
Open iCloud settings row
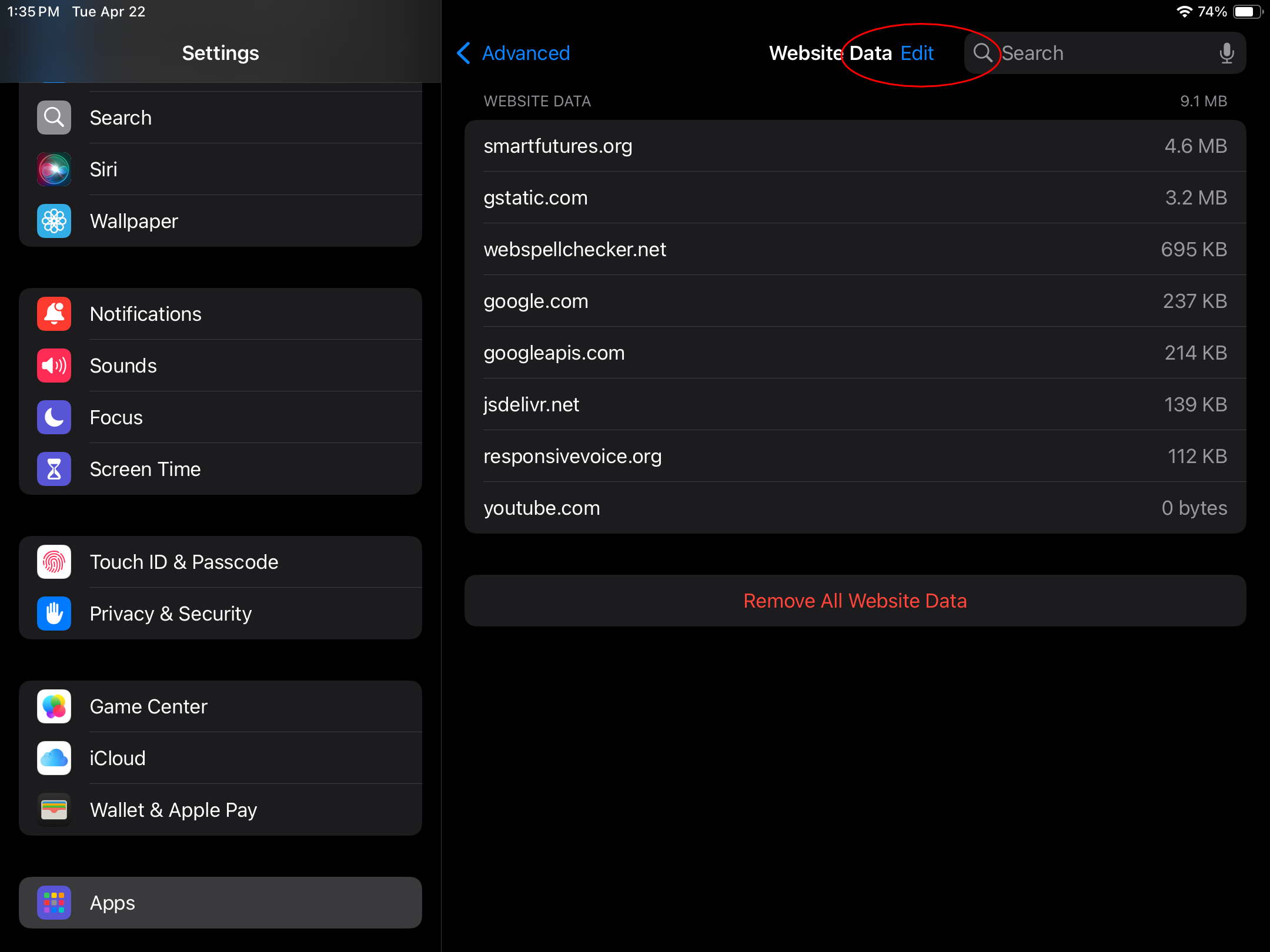coord(220,758)
